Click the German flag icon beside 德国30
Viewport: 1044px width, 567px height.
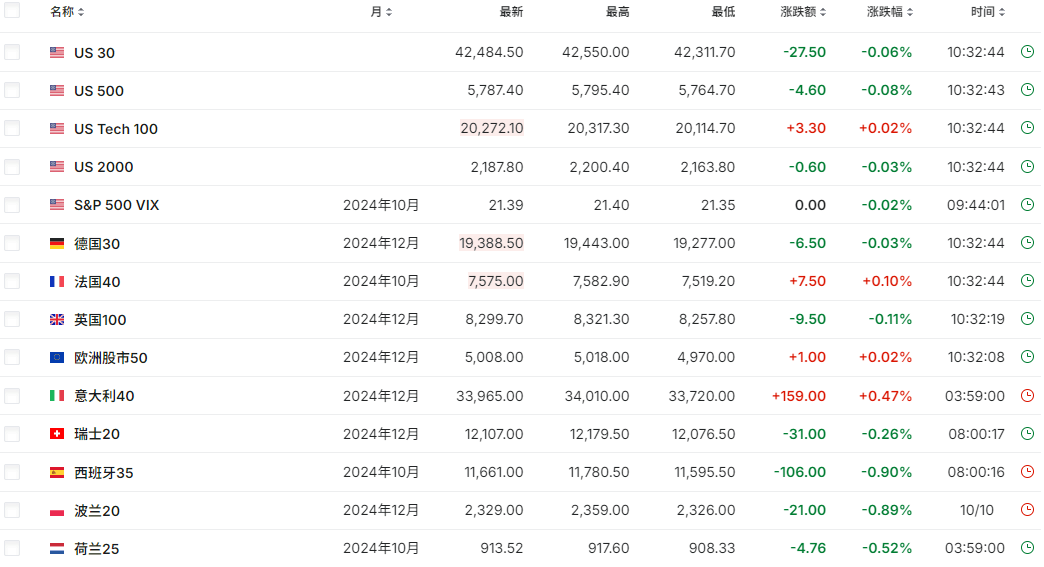click(x=57, y=243)
